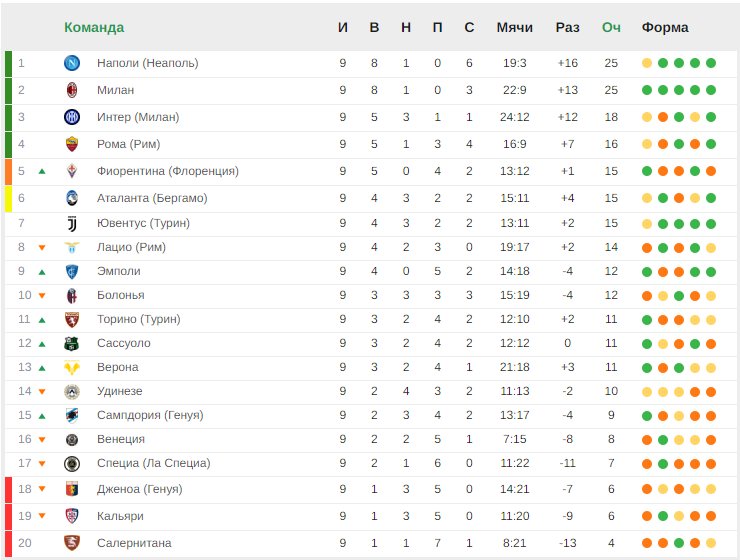Sort table by Команда column header
The height and width of the screenshot is (560, 740).
coord(94,27)
